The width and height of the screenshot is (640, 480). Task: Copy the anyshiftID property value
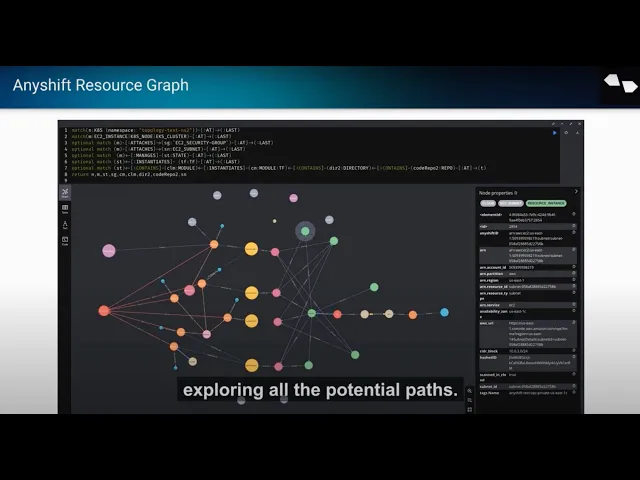click(x=574, y=233)
